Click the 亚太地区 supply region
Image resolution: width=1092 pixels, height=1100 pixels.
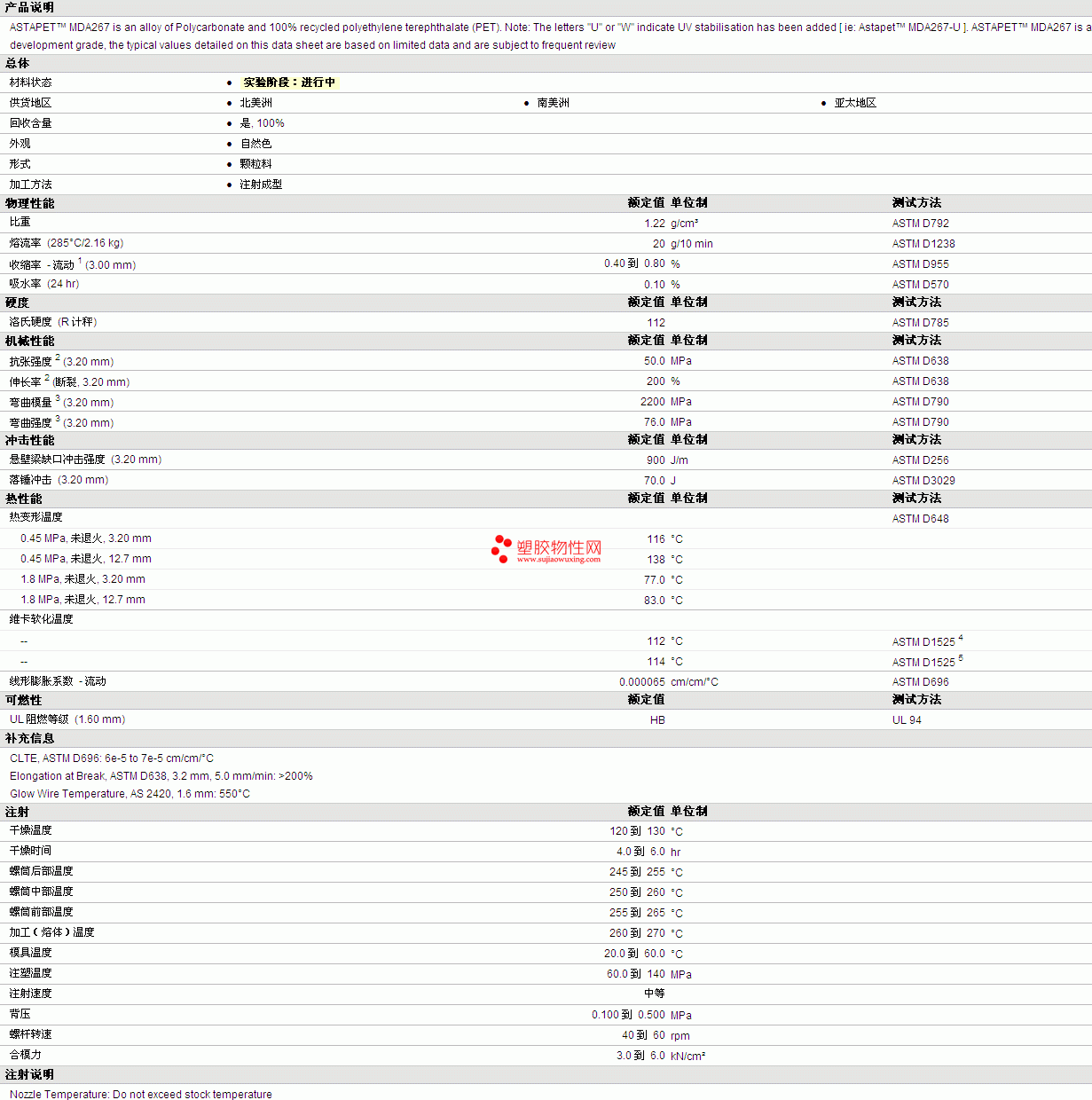point(855,103)
